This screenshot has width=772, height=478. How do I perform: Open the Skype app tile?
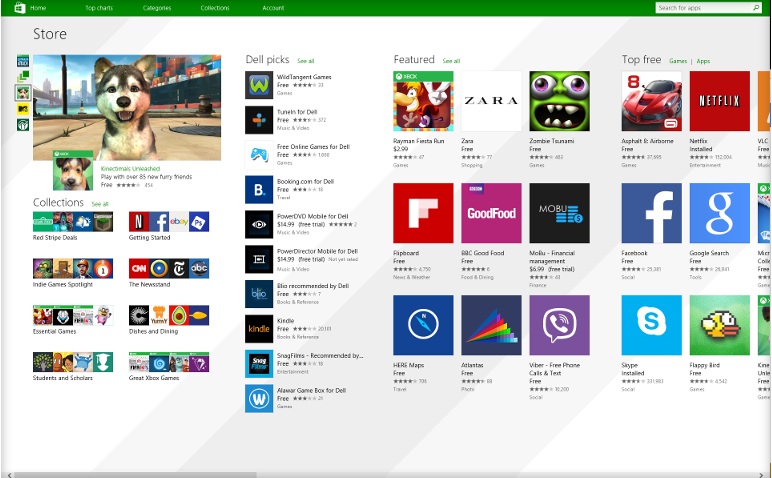pyautogui.click(x=652, y=325)
